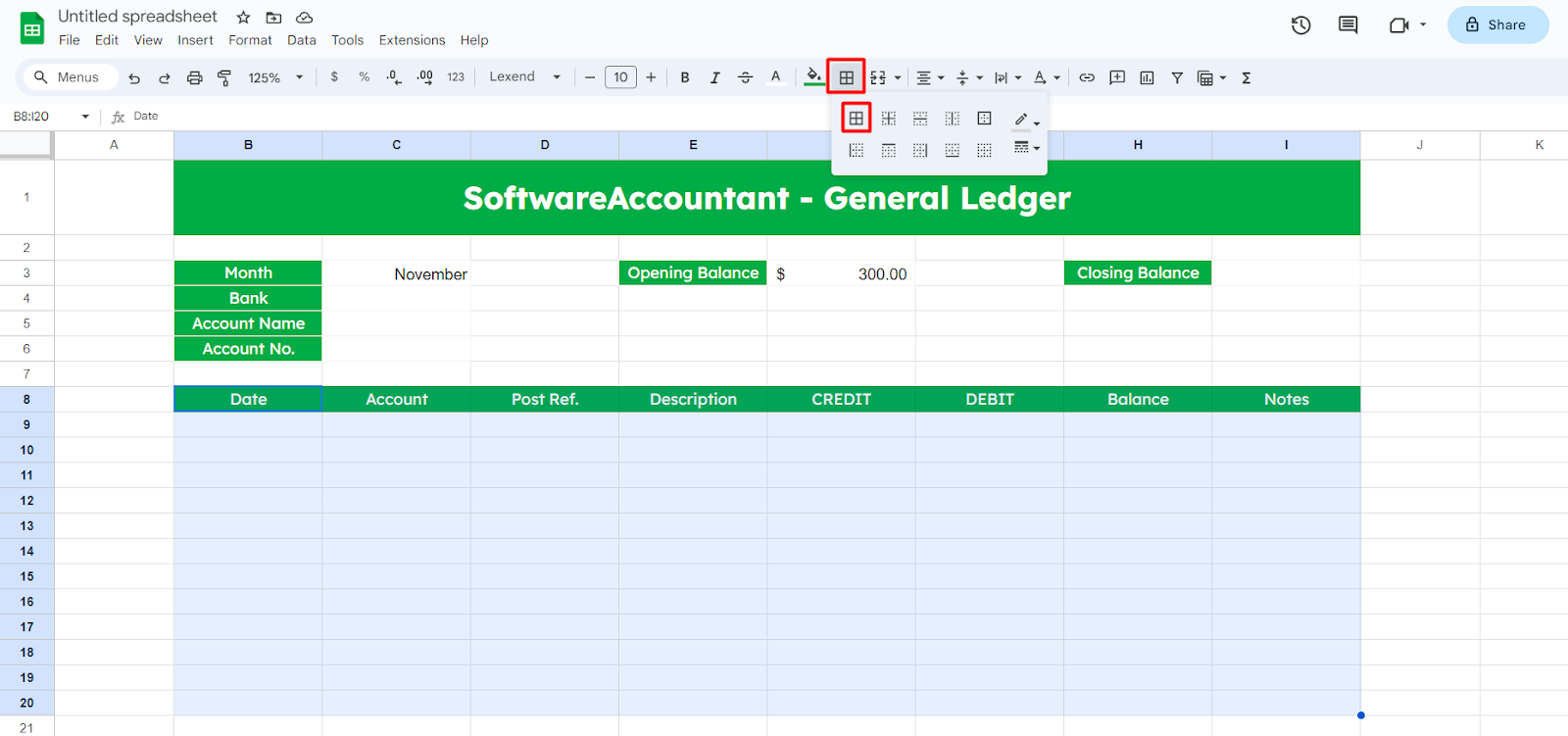
Task: Open the Horizontal align dropdown
Action: (930, 77)
